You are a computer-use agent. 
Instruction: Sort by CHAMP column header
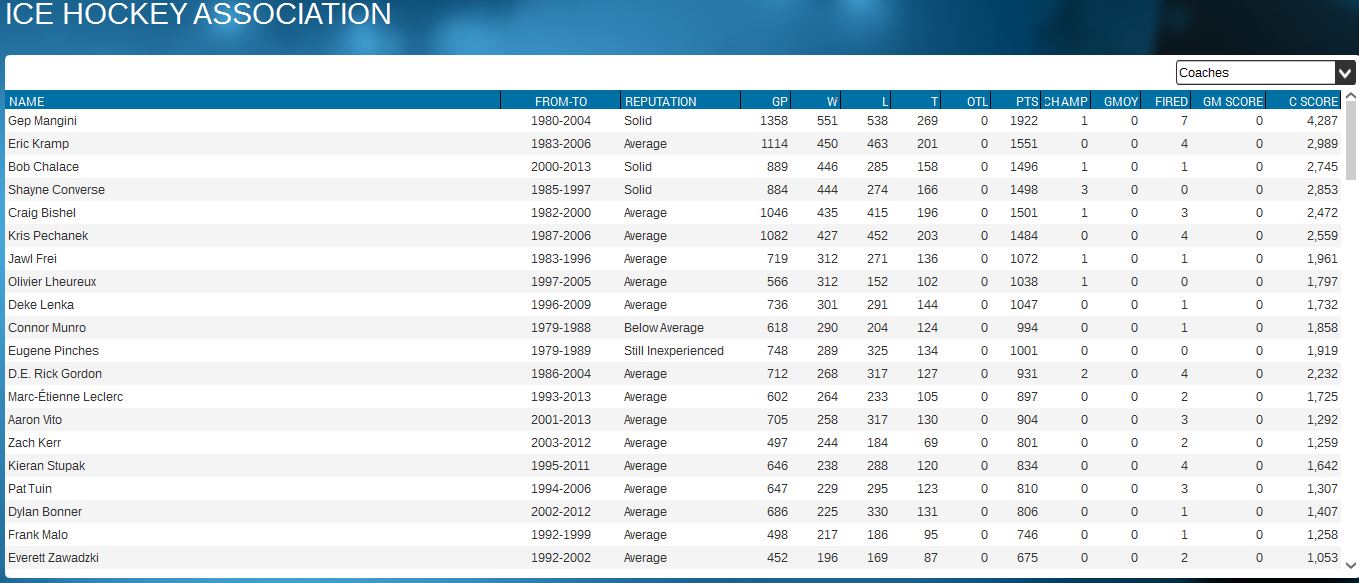1065,101
